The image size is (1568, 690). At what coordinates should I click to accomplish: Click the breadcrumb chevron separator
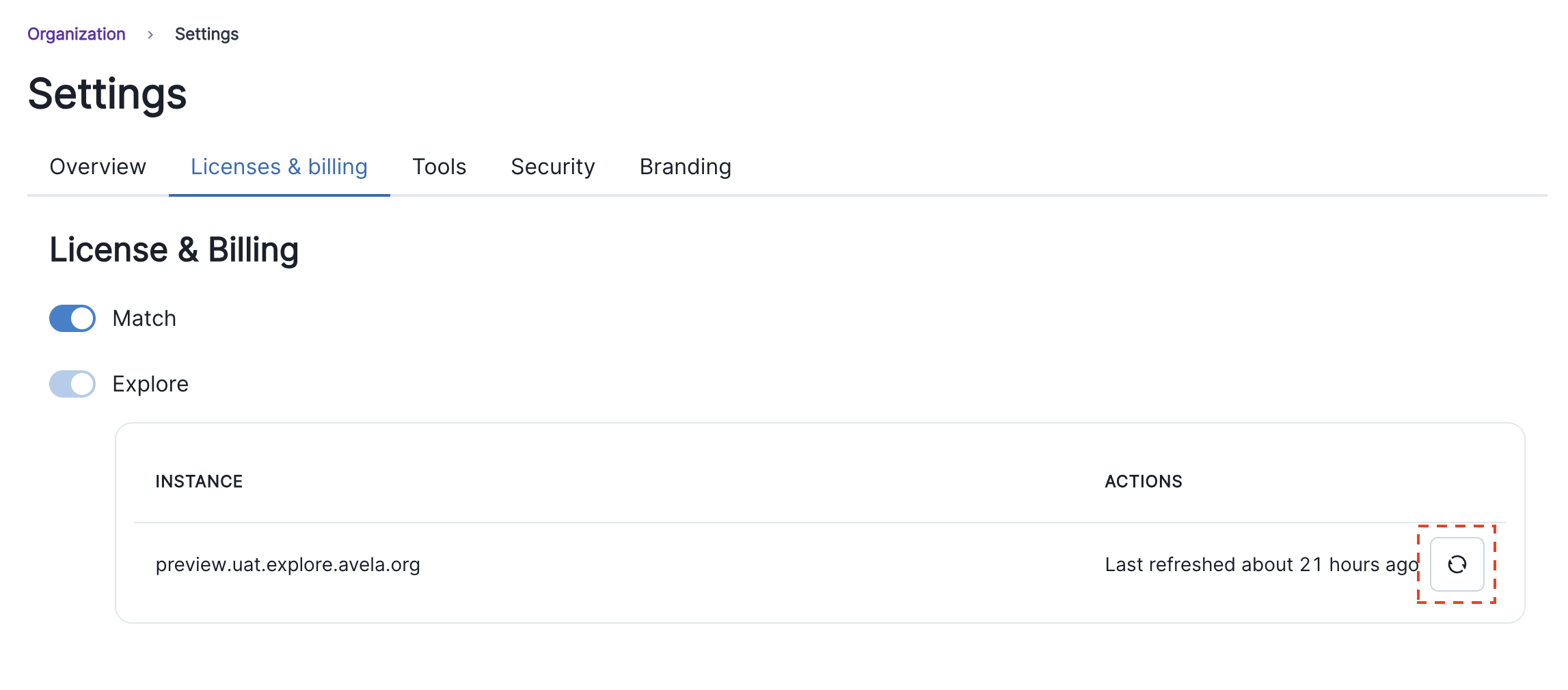(150, 35)
